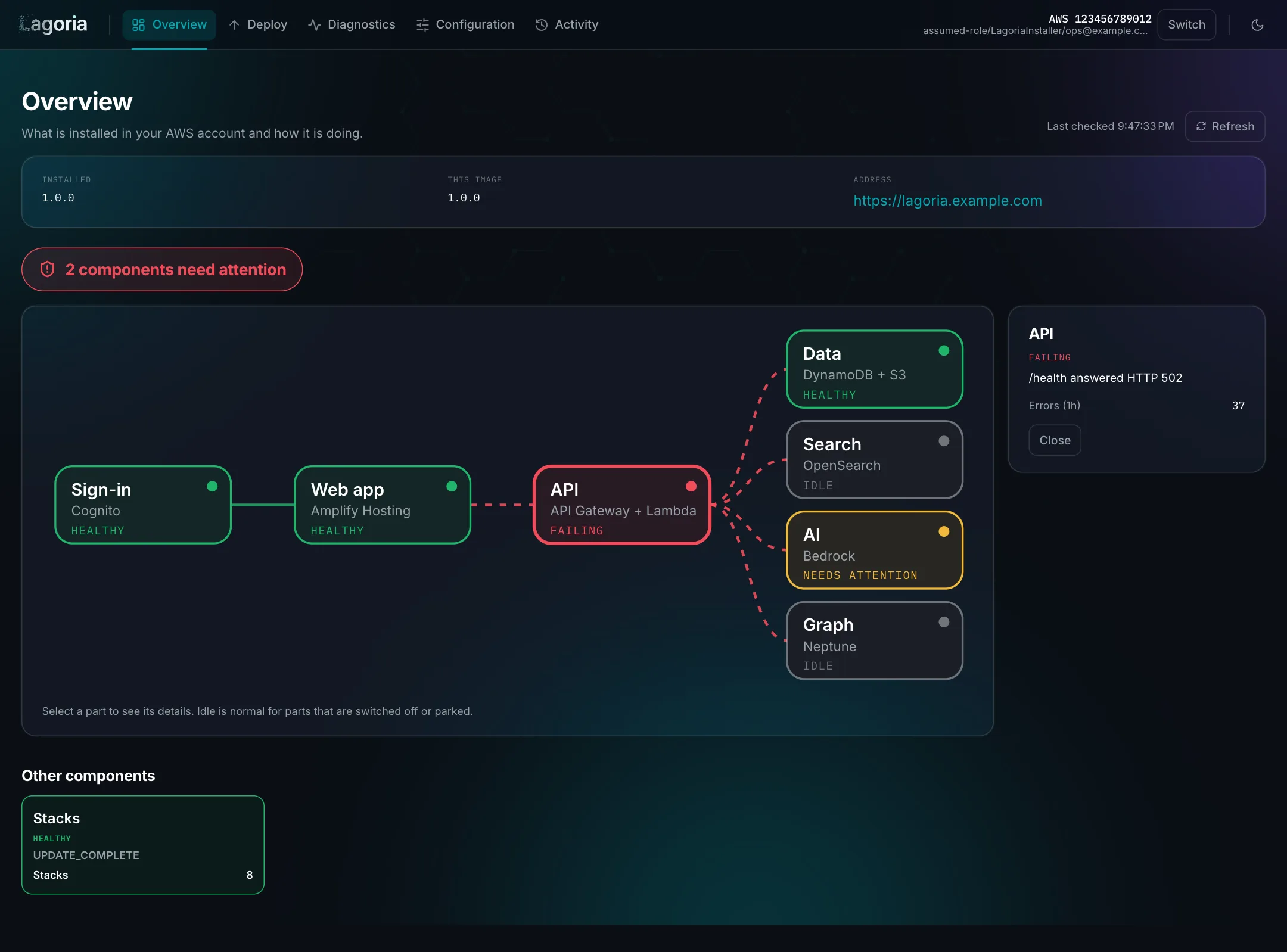Select the Web app Amplify Hosting node
This screenshot has height=952, width=1287.
click(383, 505)
